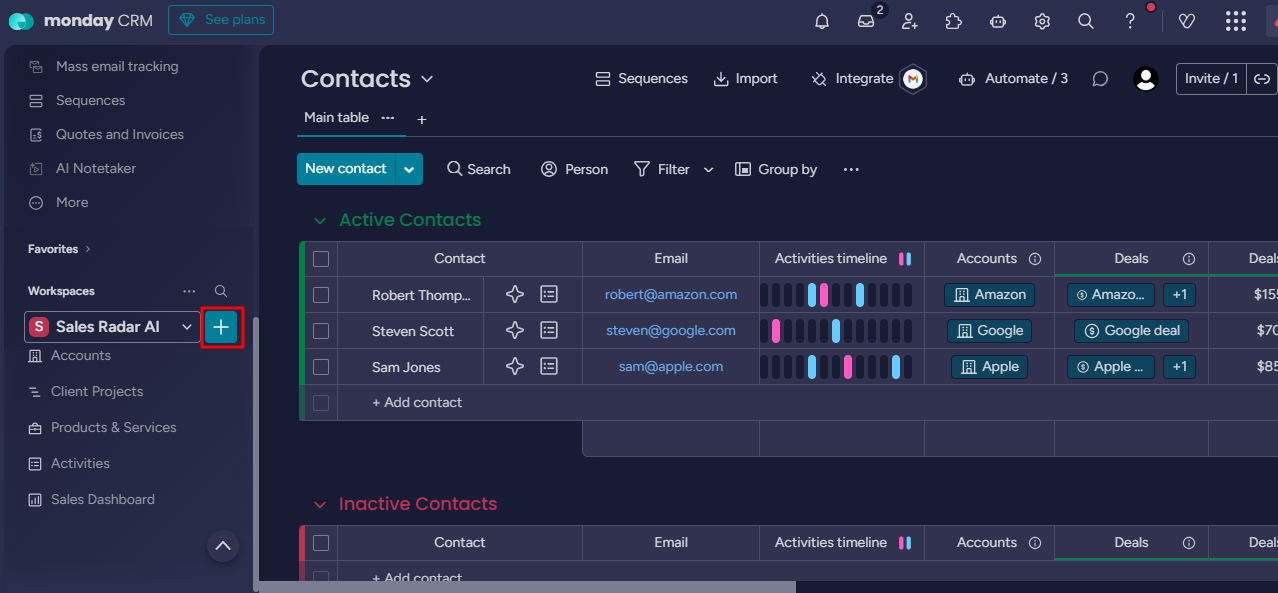Click the Amazon account chip

click(x=989, y=295)
